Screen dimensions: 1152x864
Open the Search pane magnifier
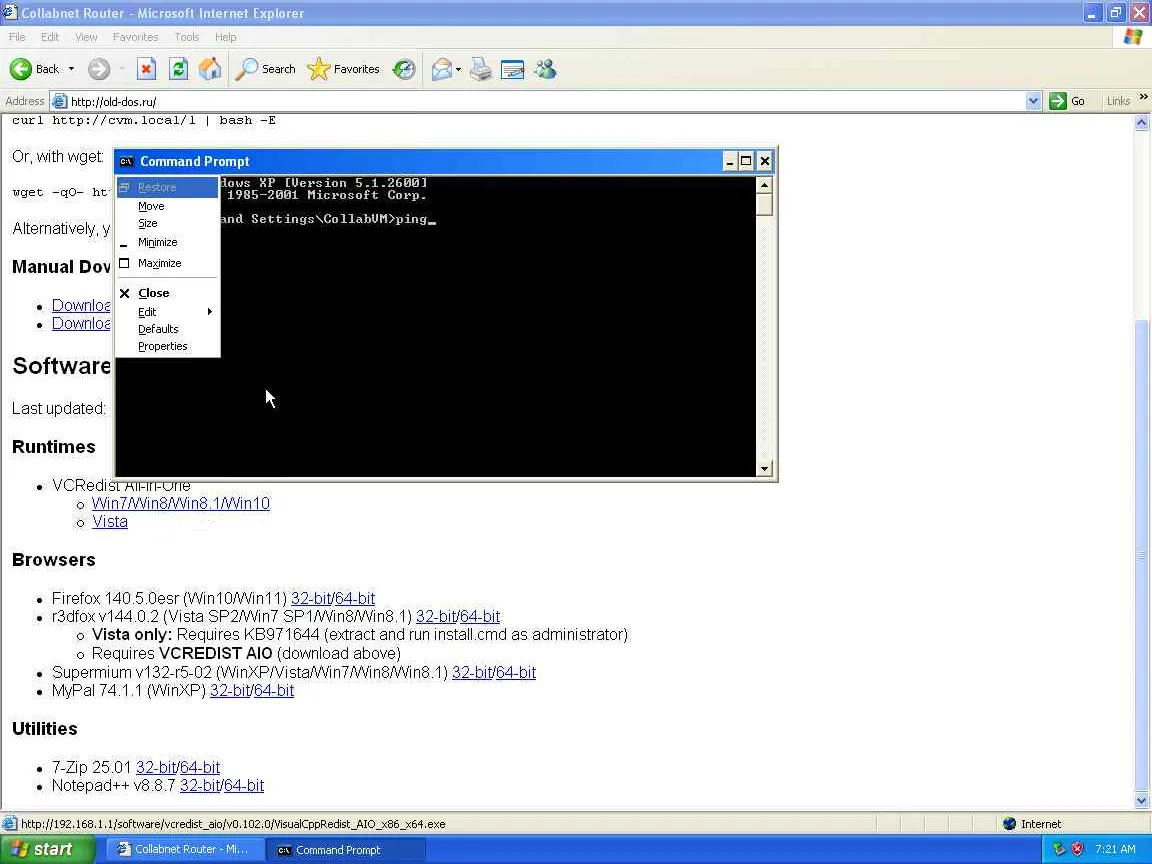point(246,69)
